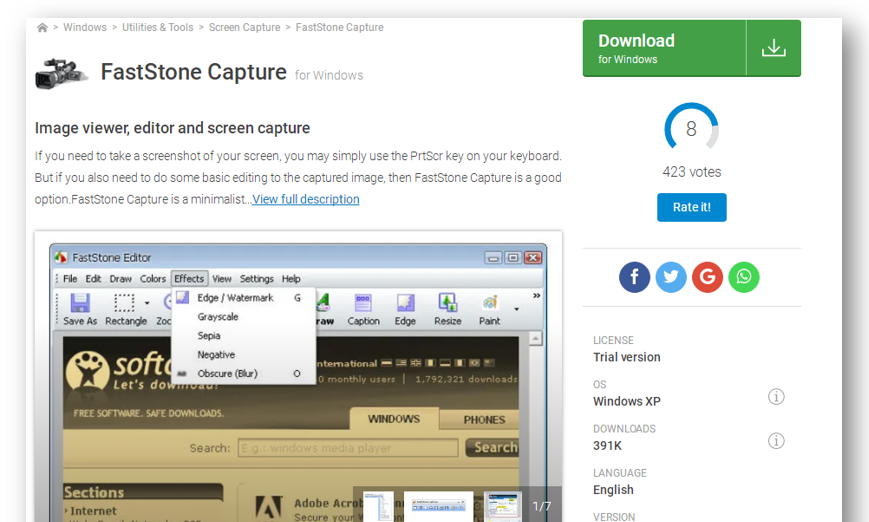Click the score circle showing 8
The image size is (869, 522).
point(691,129)
